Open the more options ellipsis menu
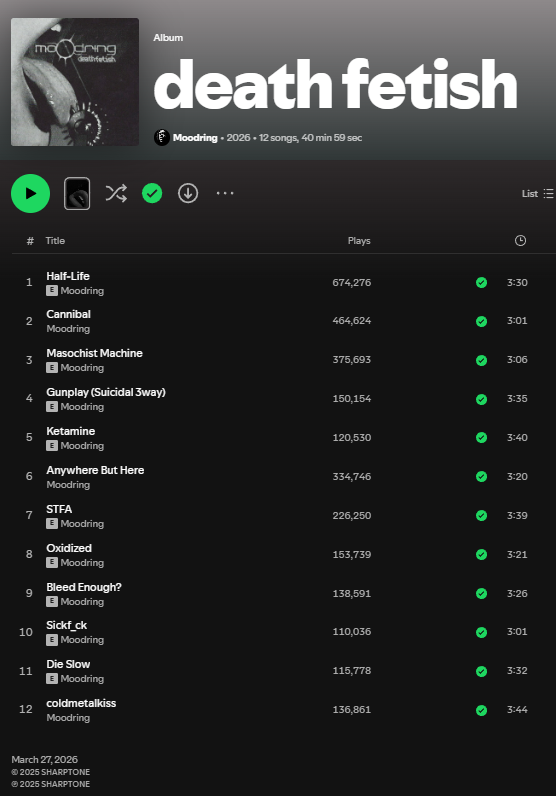Screen dimensions: 556x796 pos(225,193)
